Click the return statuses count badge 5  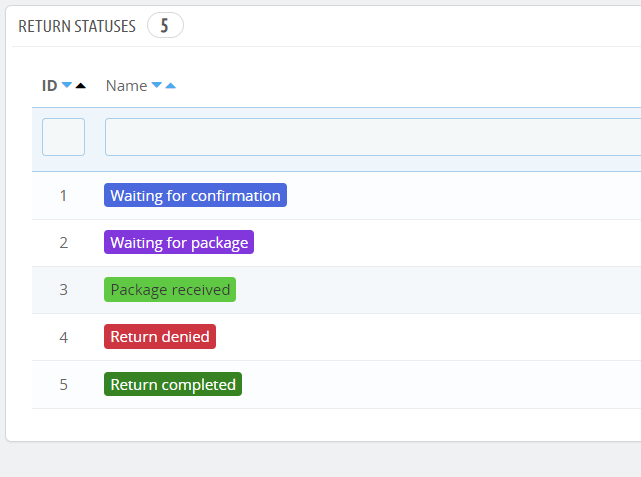tap(165, 26)
